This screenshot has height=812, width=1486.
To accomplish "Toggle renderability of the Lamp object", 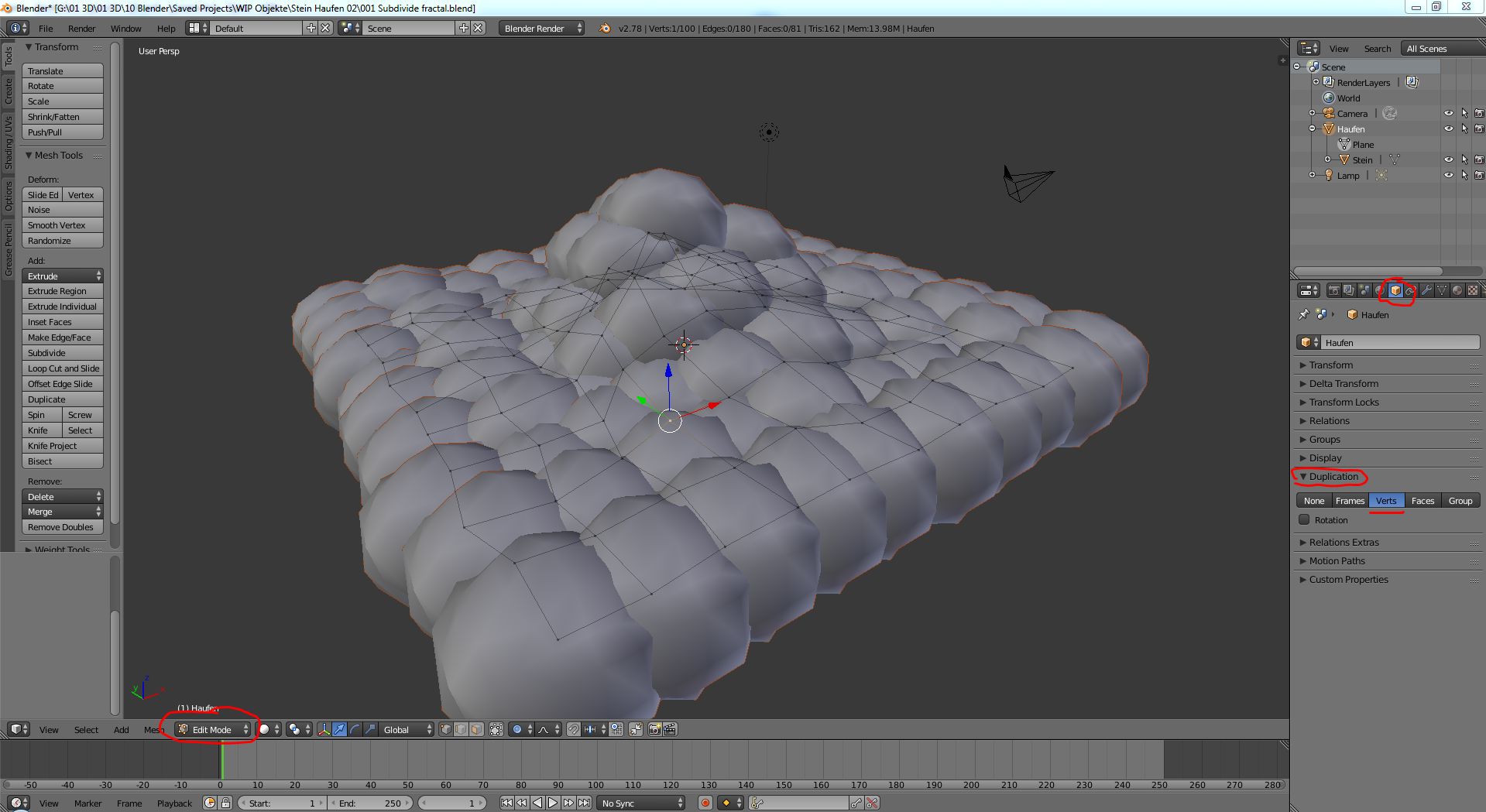I will [x=1479, y=175].
